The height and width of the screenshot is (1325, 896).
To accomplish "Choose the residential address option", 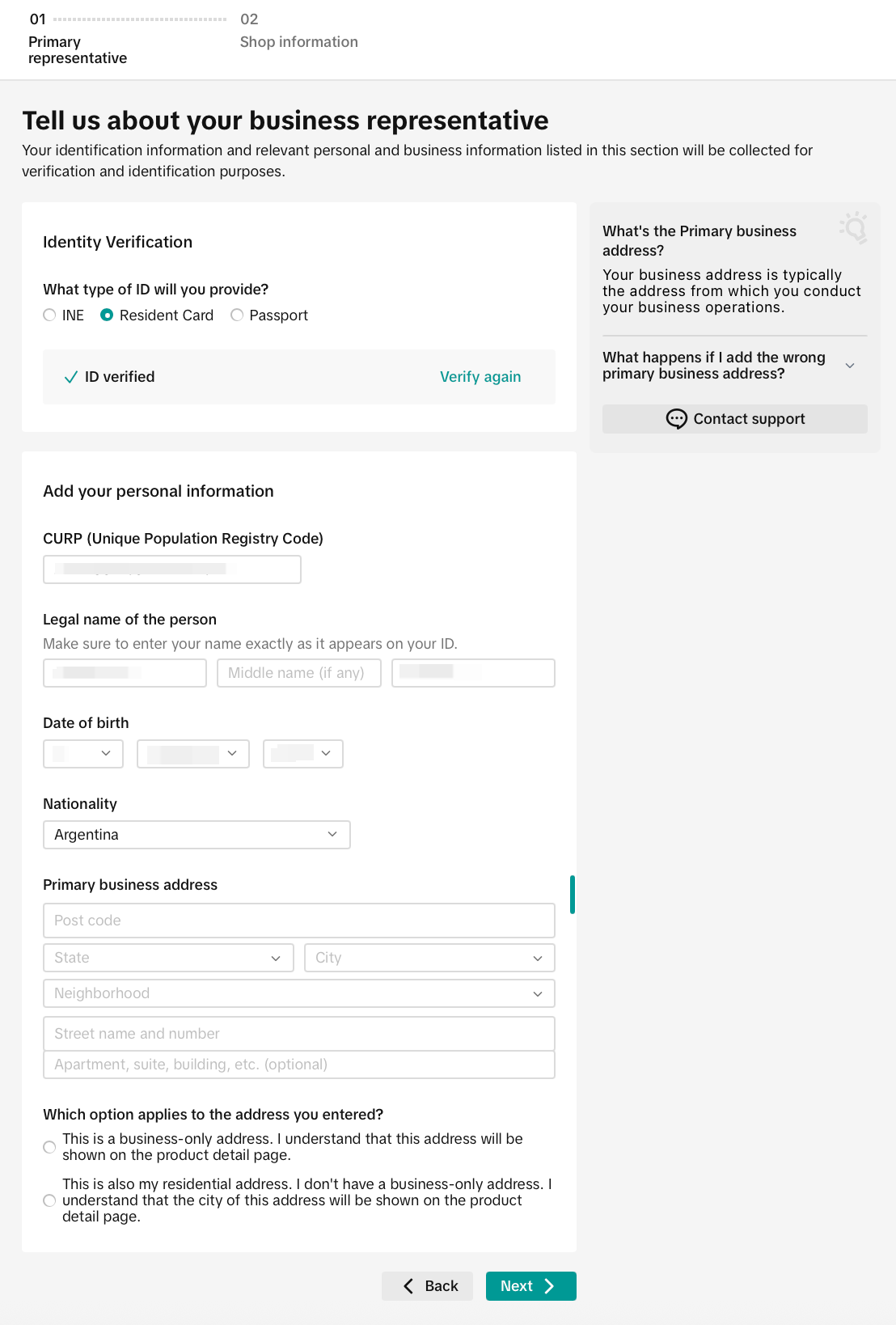I will coord(49,1200).
